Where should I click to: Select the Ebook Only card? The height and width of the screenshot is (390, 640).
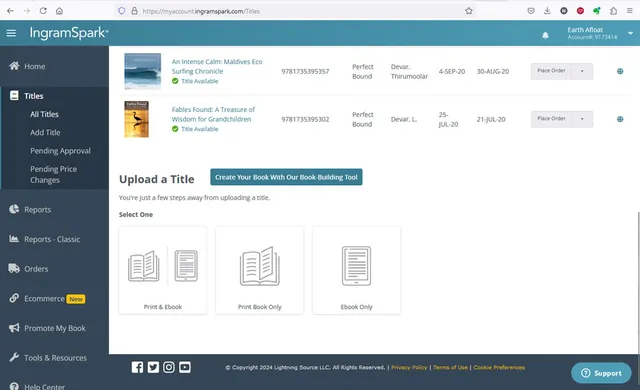point(356,270)
